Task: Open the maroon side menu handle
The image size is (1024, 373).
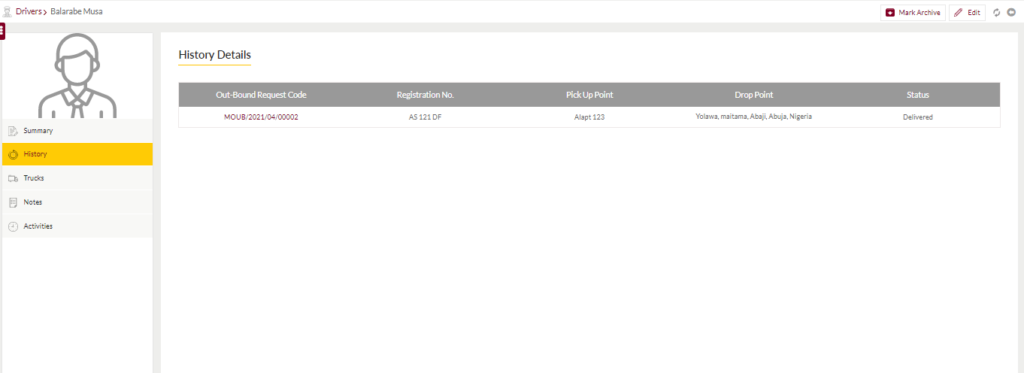Action: pos(3,30)
